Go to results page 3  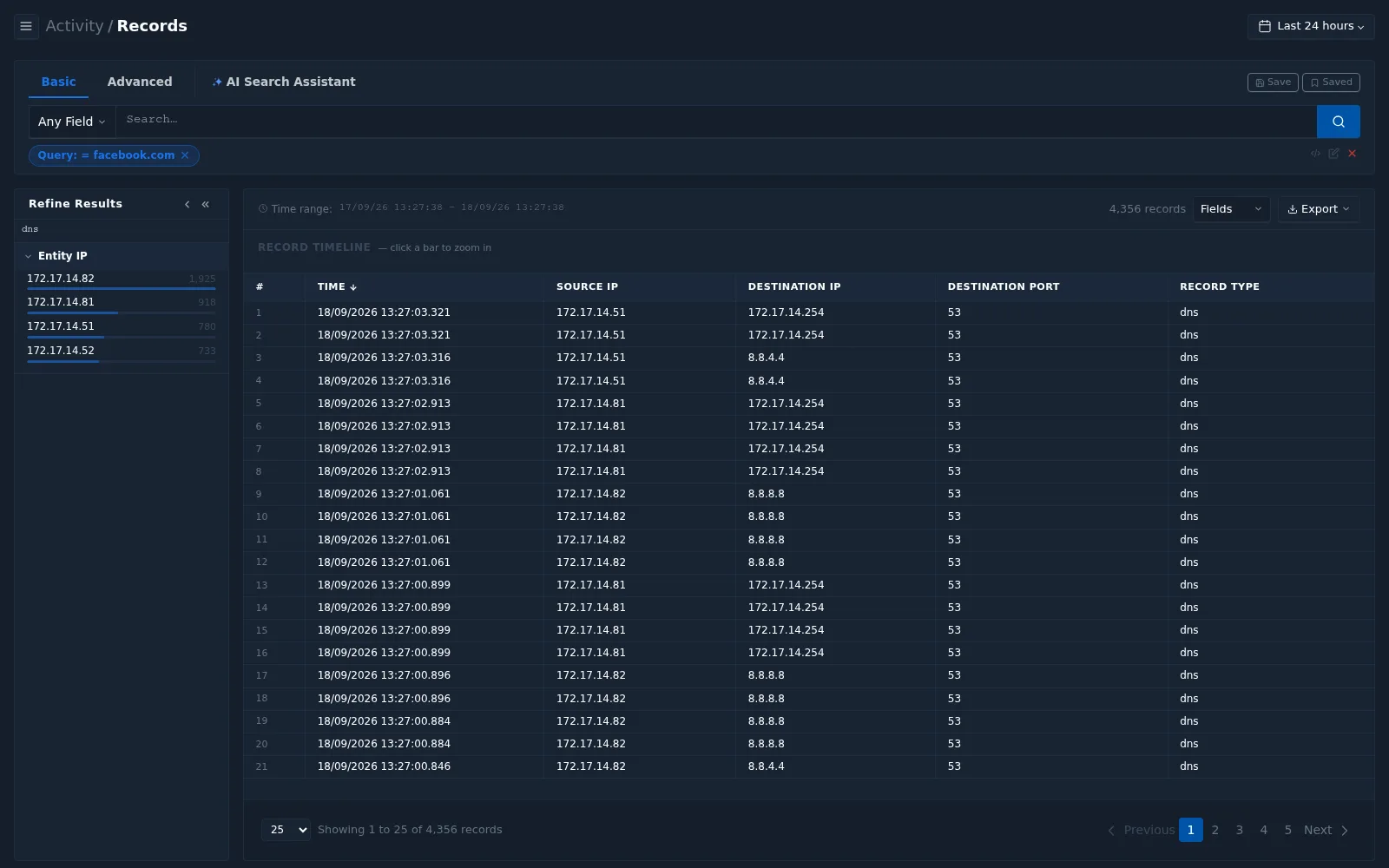tap(1239, 830)
